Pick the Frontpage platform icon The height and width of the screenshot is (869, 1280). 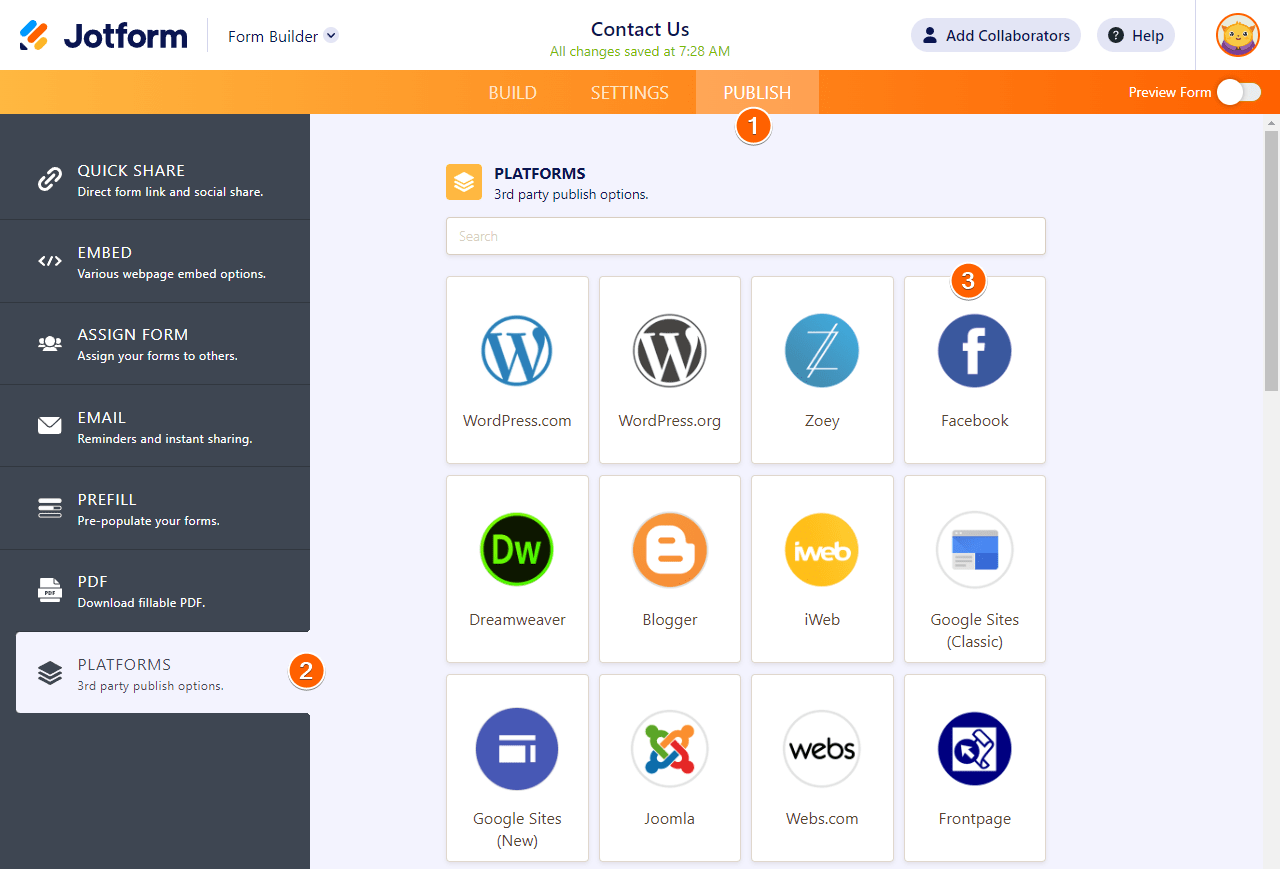pos(975,748)
